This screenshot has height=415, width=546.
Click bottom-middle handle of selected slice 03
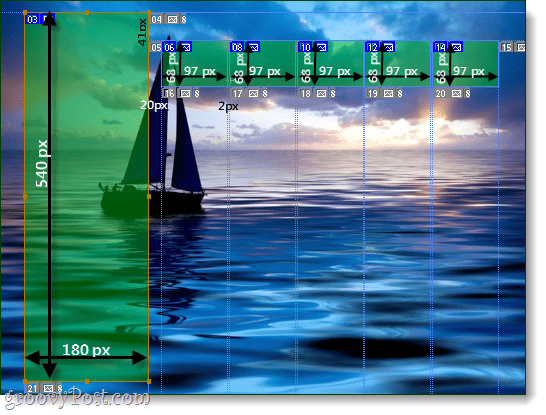click(87, 382)
